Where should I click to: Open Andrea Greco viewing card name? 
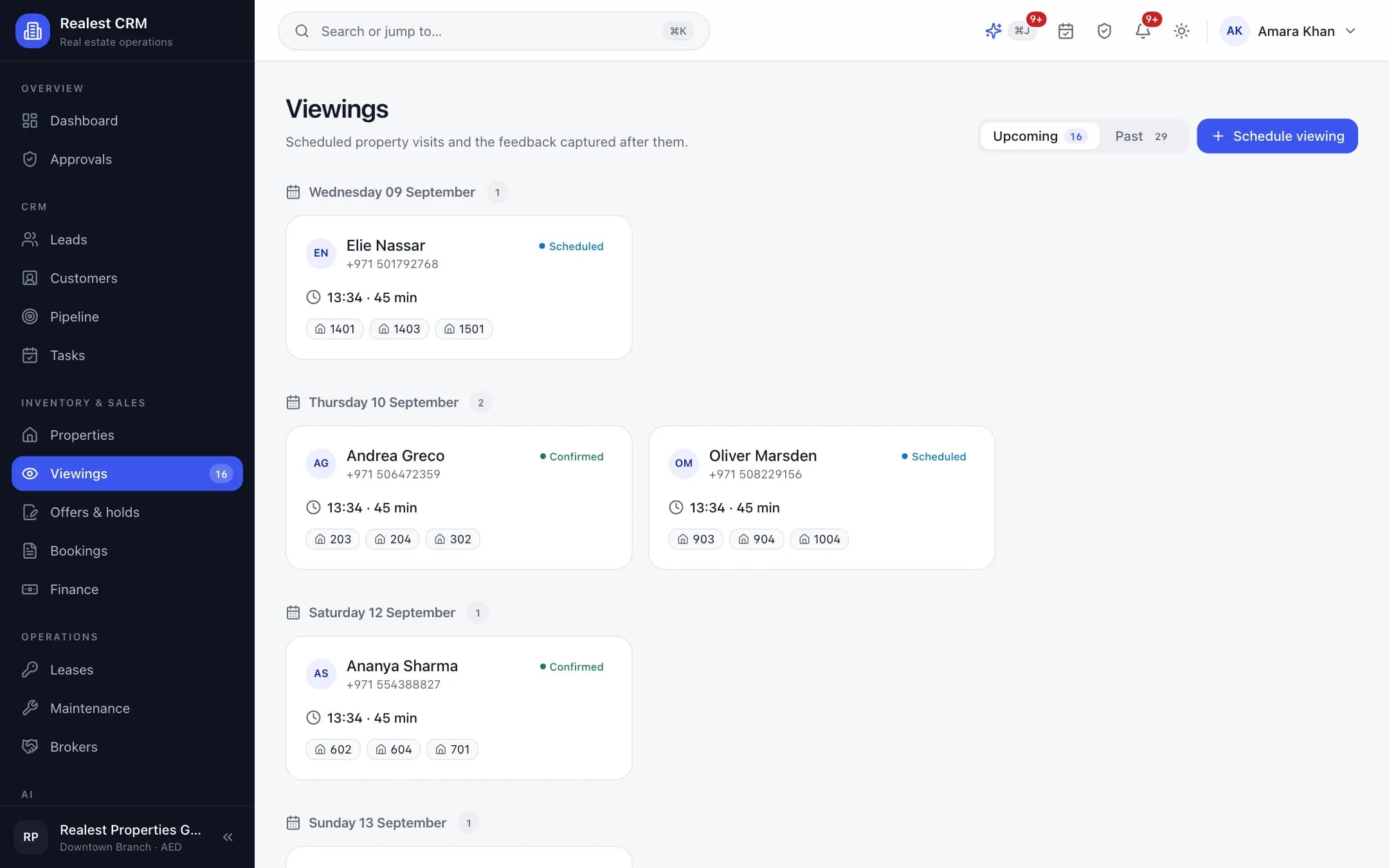(x=395, y=456)
